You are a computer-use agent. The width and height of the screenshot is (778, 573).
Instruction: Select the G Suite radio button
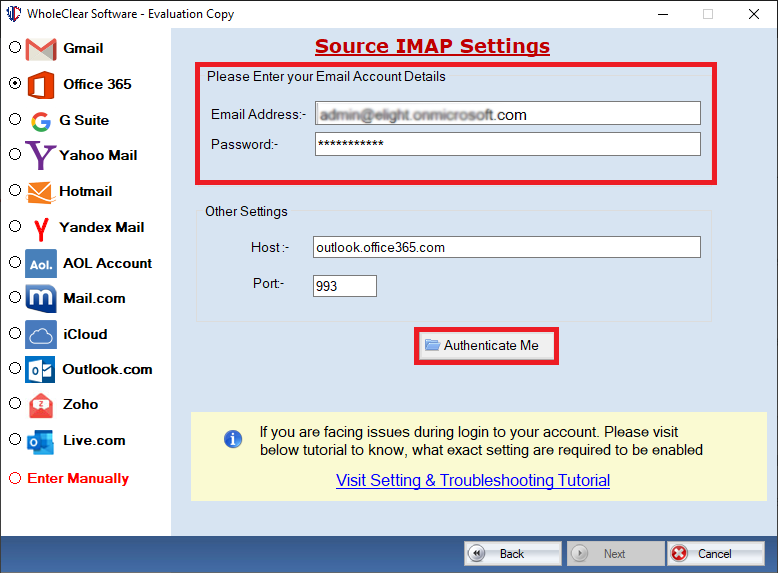pos(15,119)
